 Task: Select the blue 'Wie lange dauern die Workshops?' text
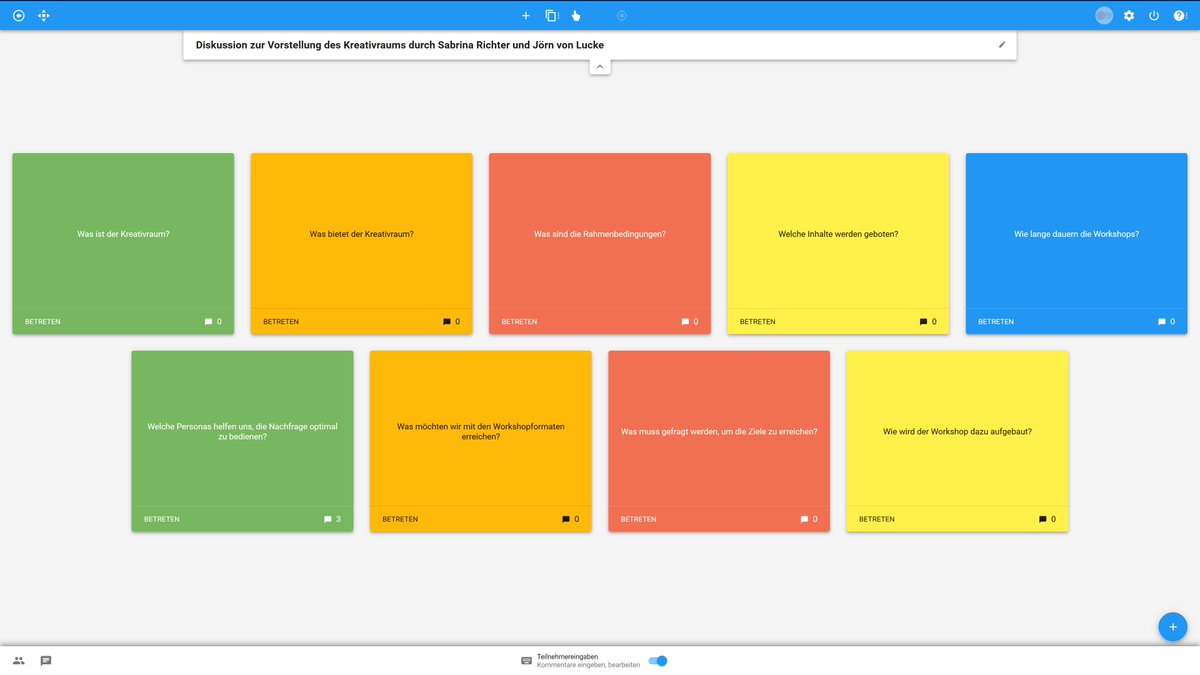(1077, 234)
